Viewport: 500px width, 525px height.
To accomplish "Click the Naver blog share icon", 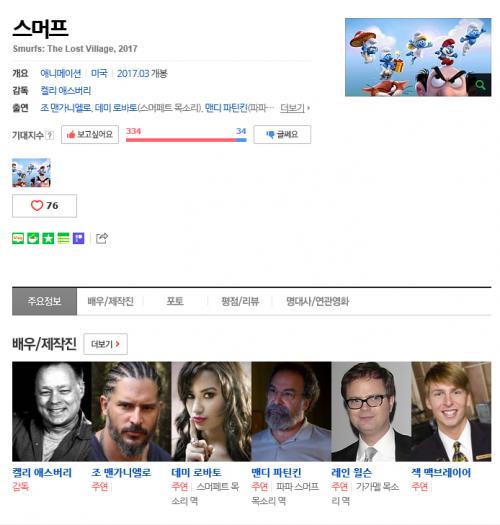I will [x=18, y=238].
